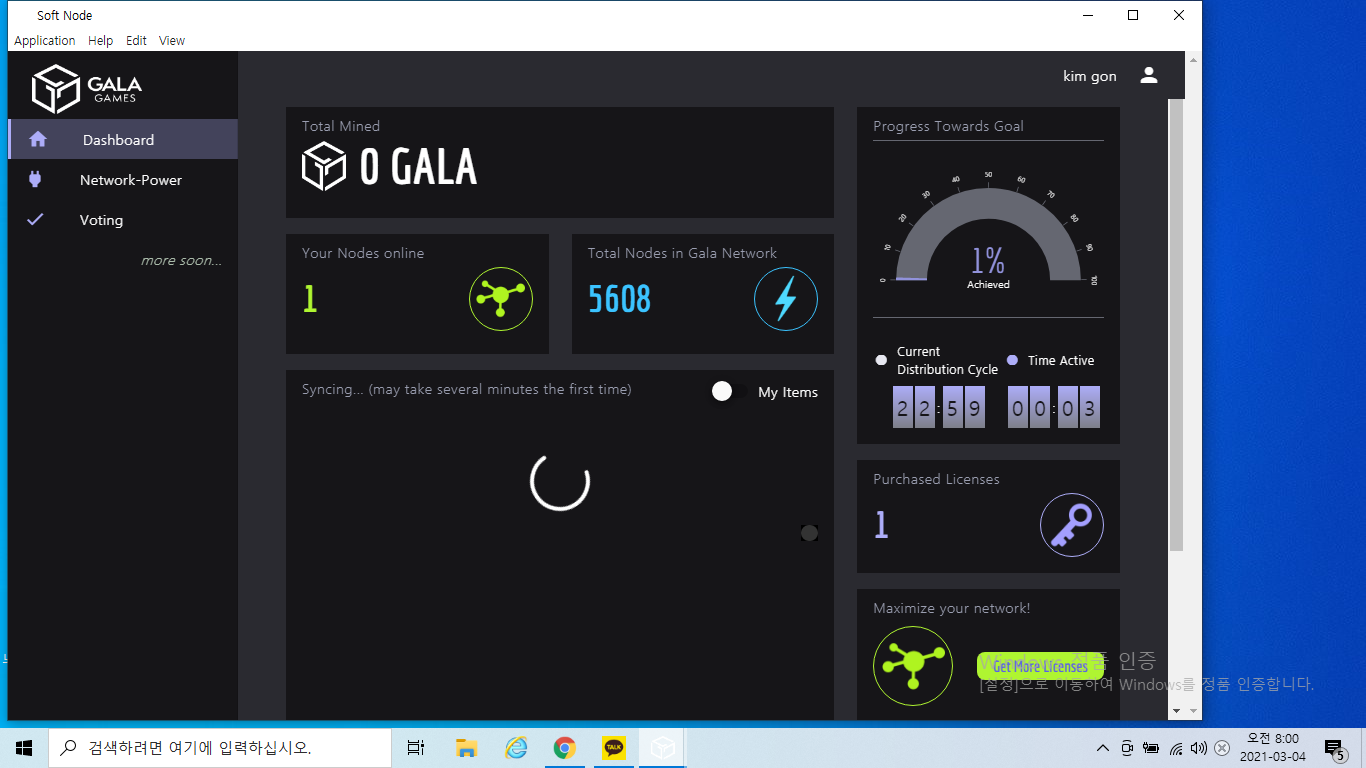Open the battery status tray icon
The image size is (1366, 768).
(1151, 748)
